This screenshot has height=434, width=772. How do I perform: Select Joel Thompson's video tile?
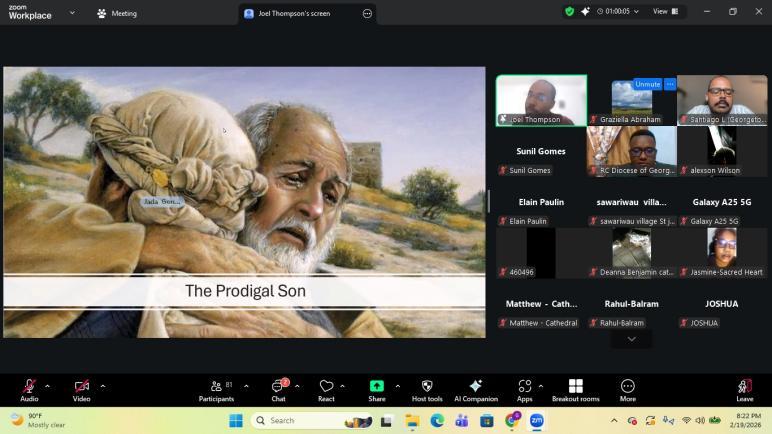(x=541, y=100)
